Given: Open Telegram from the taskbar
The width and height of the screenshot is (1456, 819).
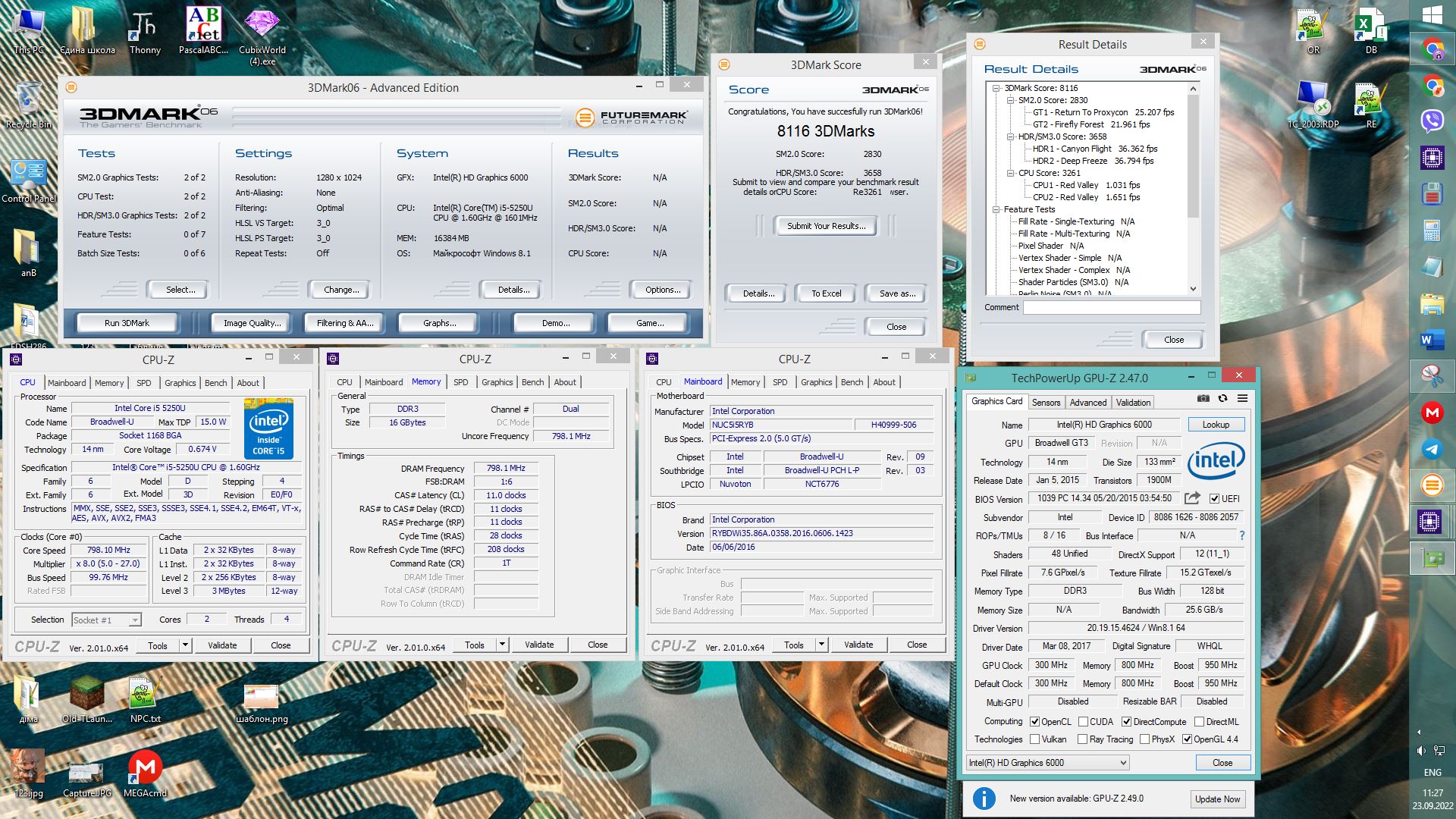Looking at the screenshot, I should tap(1432, 449).
